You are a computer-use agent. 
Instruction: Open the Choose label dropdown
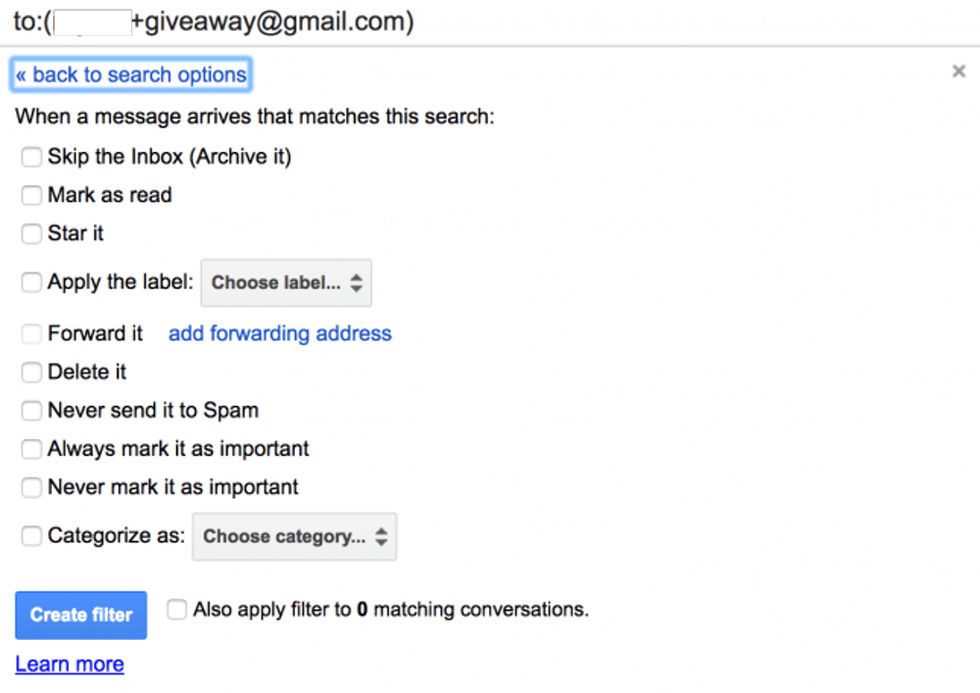(x=286, y=283)
